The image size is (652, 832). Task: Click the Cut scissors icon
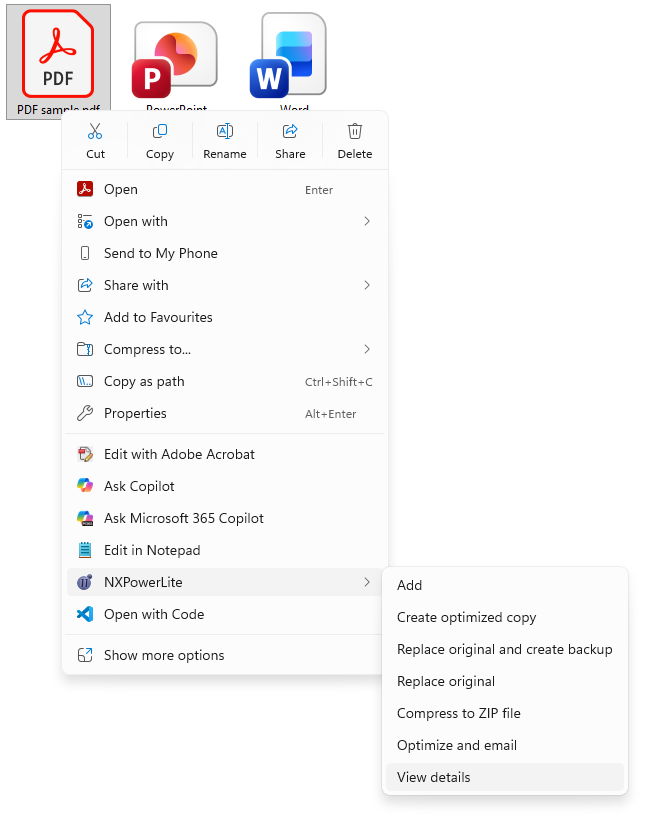click(95, 131)
